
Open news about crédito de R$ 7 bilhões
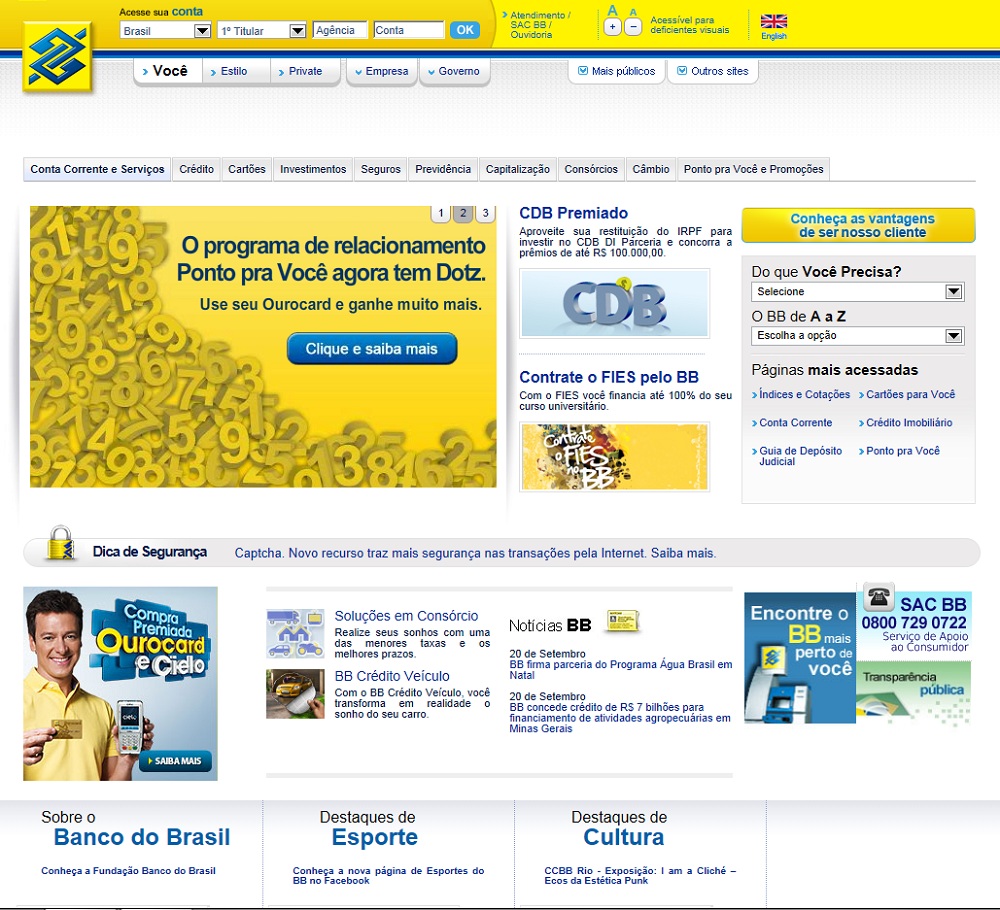click(620, 717)
